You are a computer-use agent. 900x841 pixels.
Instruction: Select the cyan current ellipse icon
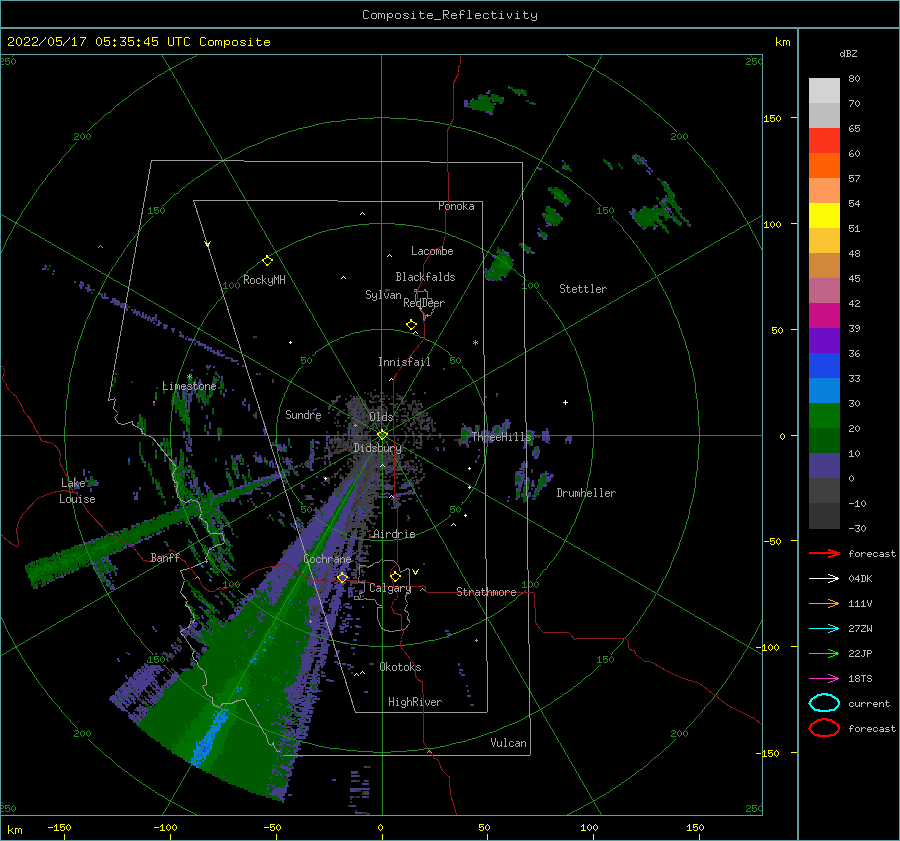pyautogui.click(x=824, y=703)
